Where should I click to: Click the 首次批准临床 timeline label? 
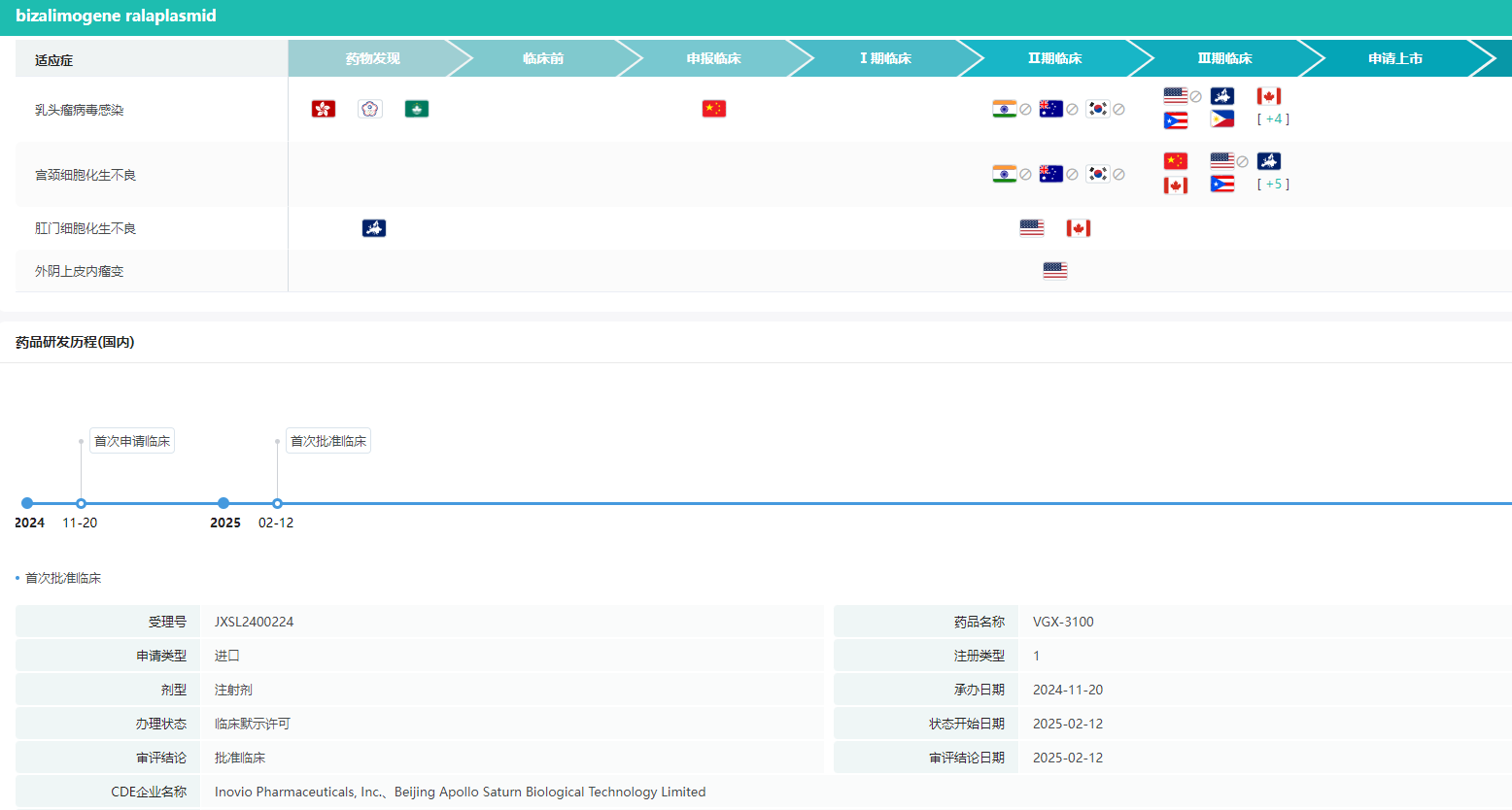[328, 441]
